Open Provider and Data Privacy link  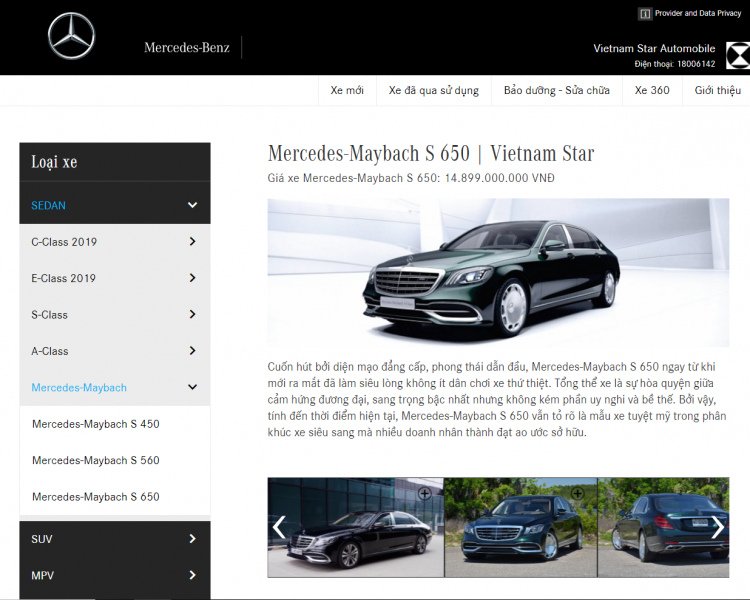click(x=698, y=13)
